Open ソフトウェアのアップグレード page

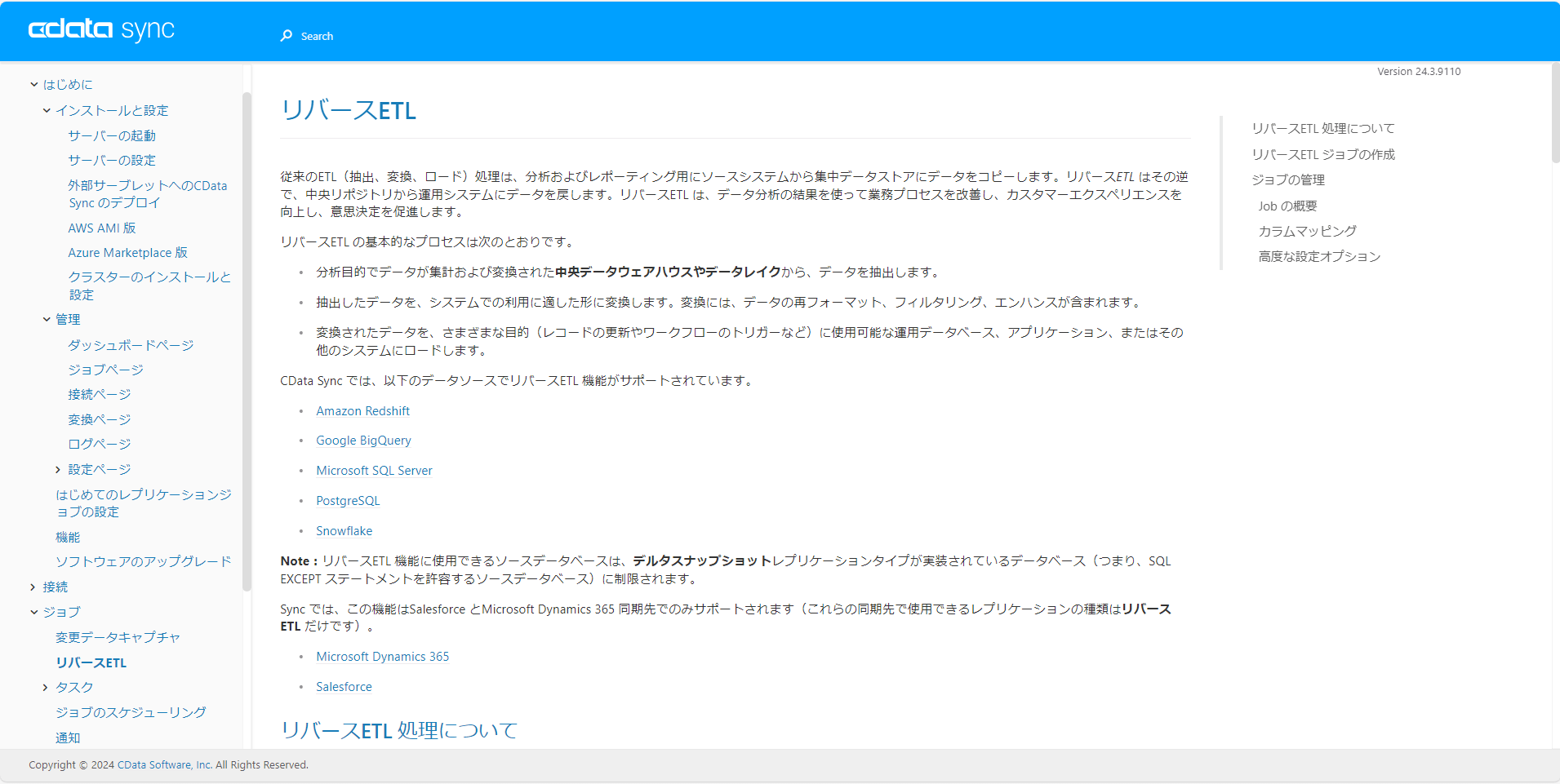click(x=144, y=562)
